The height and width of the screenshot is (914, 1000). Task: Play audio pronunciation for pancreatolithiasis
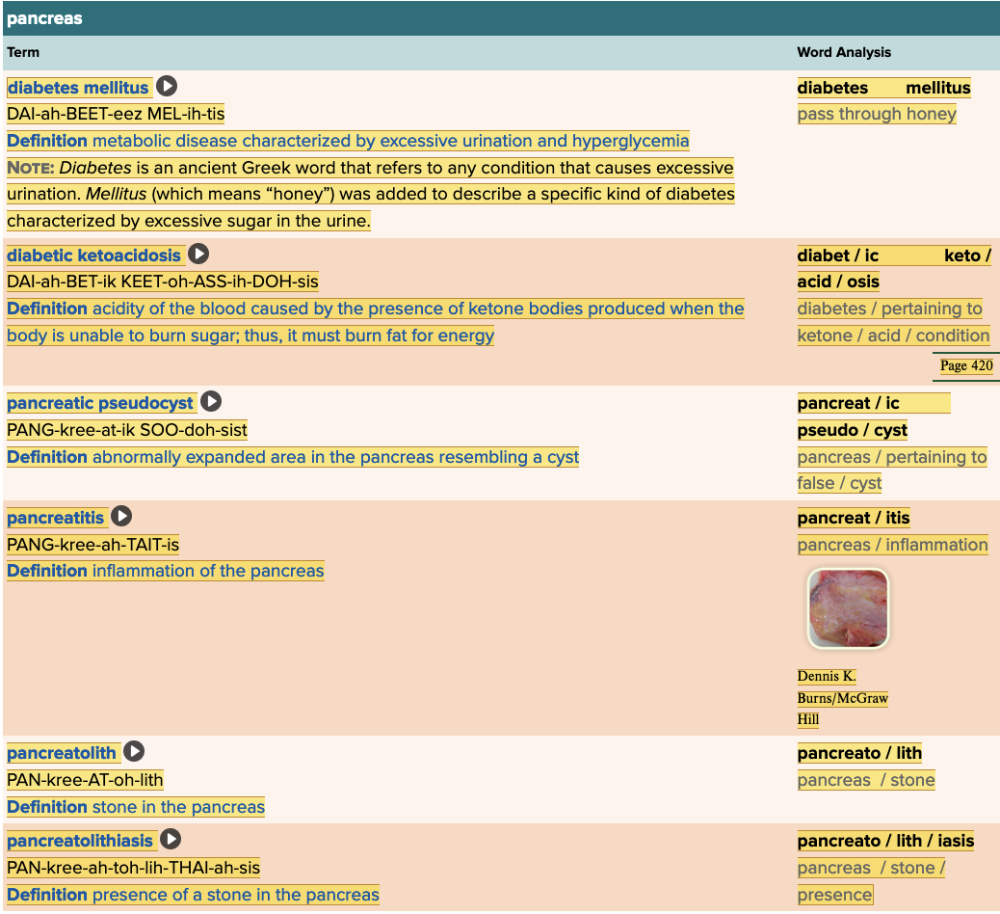[x=171, y=840]
